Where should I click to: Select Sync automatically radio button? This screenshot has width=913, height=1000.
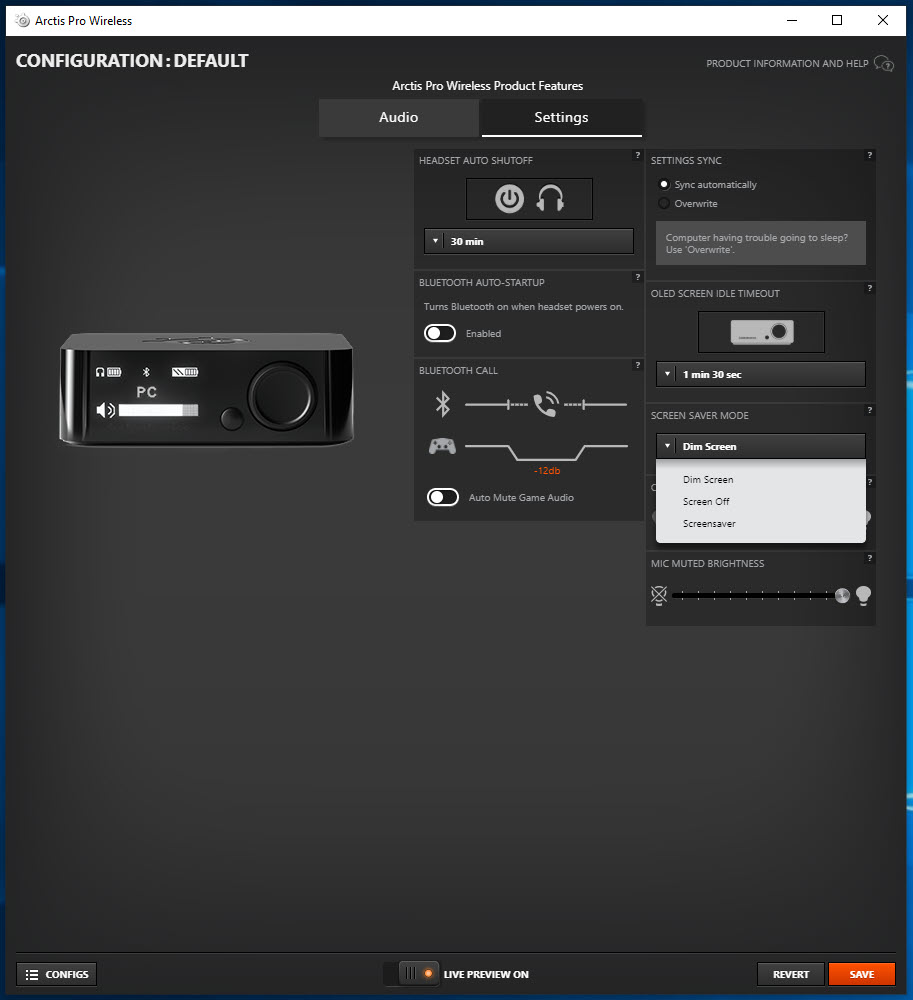tap(664, 184)
